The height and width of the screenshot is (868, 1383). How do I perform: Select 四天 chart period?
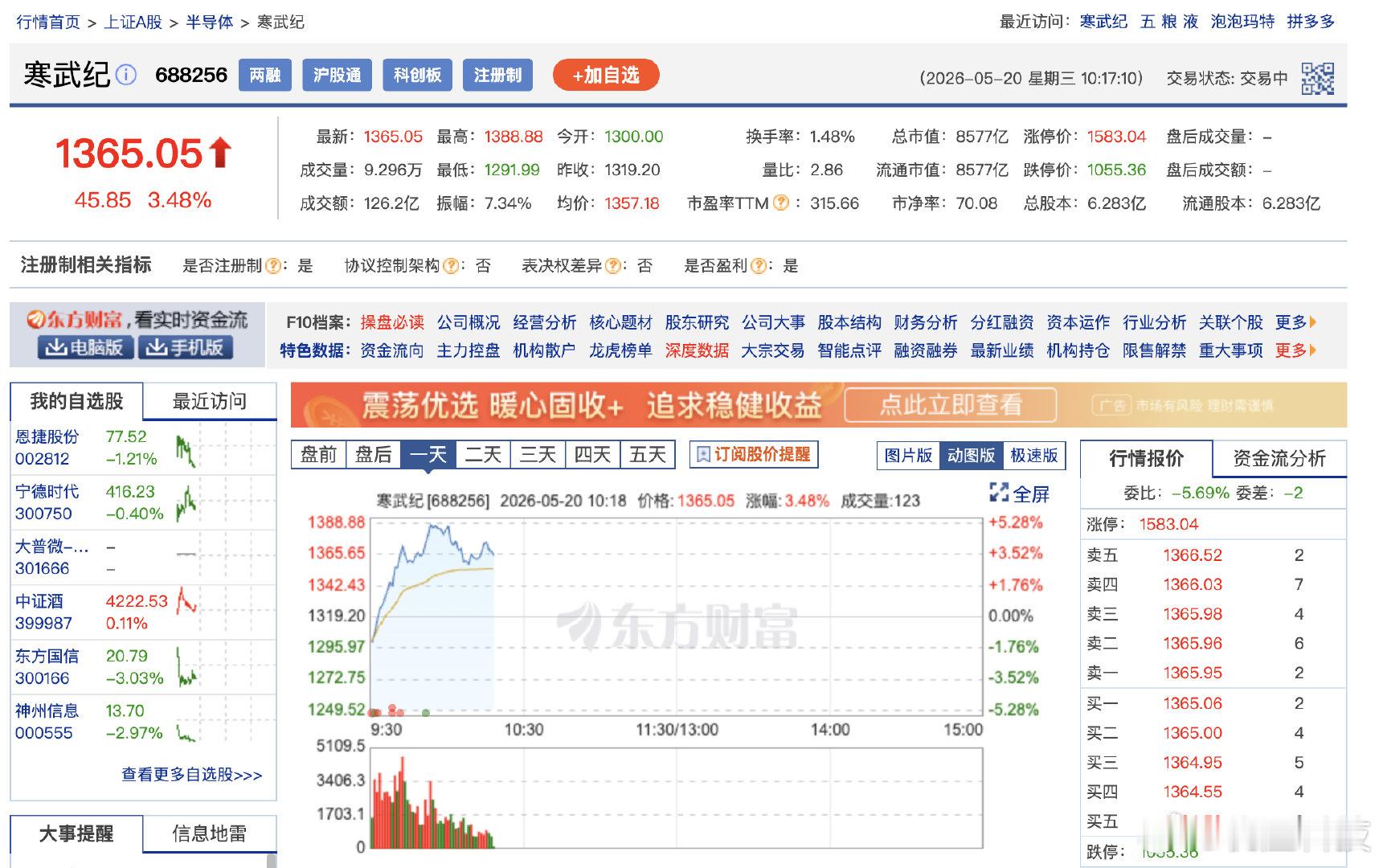point(592,455)
